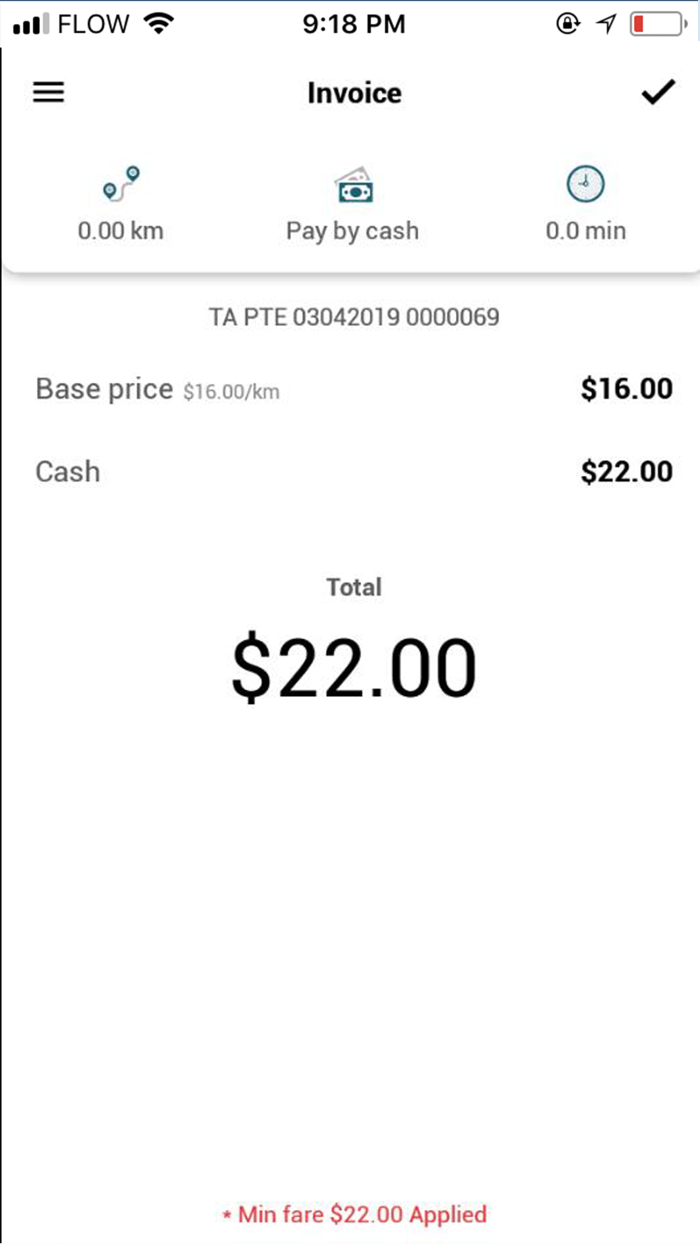Screen dimensions: 700x1244
Task: Tap the Cash $22.00 line item
Action: (67, 471)
